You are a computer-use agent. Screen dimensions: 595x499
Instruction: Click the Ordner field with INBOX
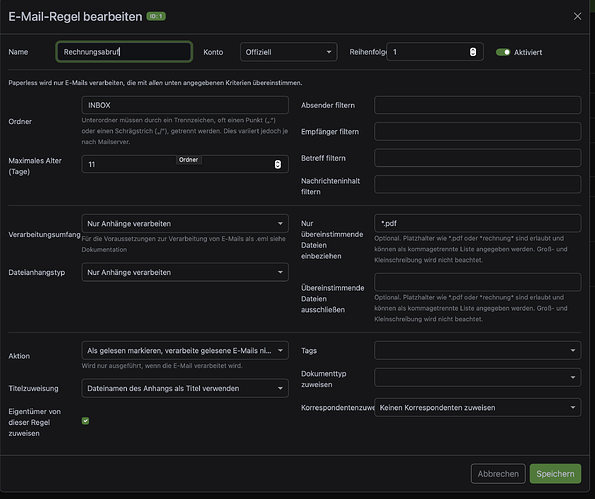(185, 105)
